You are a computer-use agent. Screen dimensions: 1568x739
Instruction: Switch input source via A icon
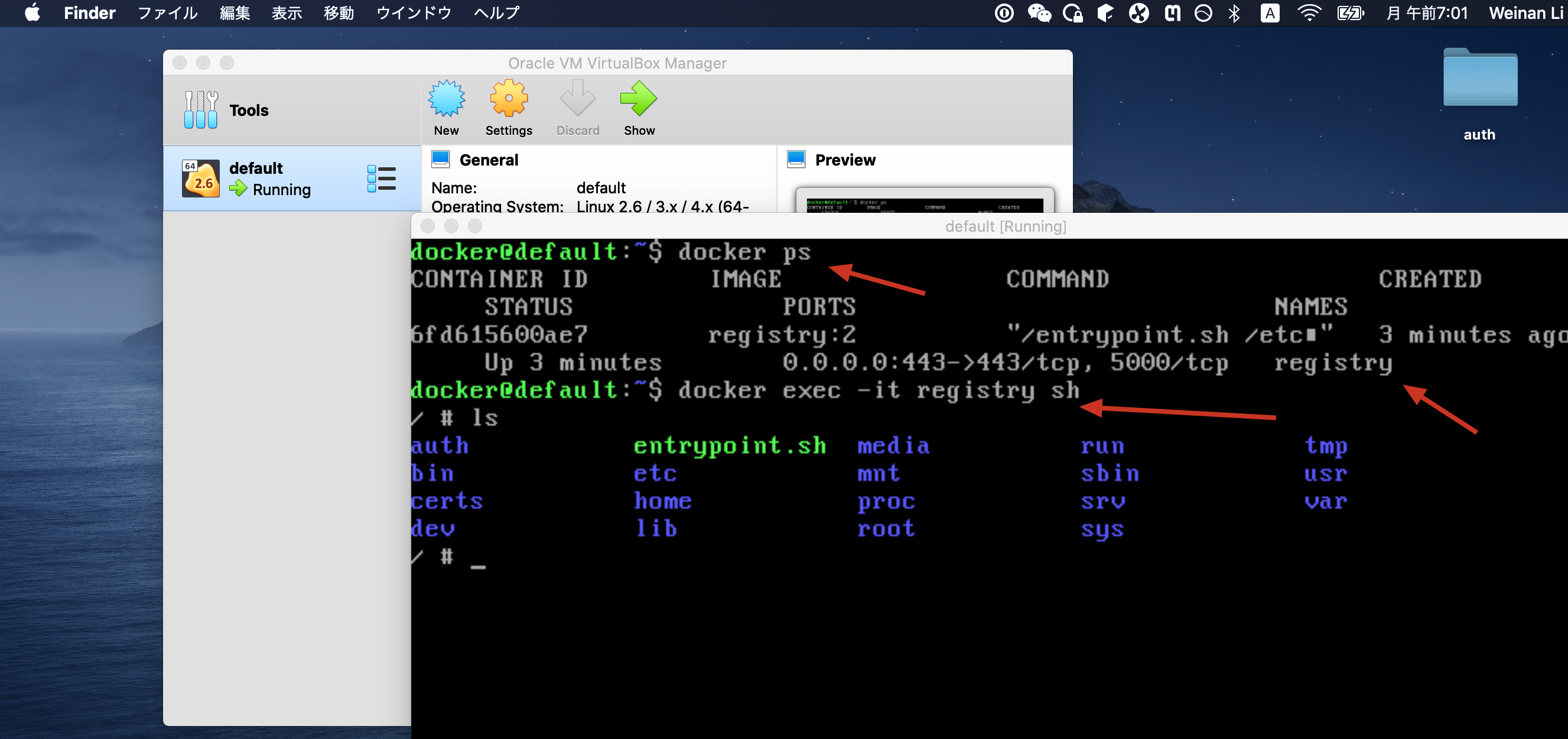click(1270, 13)
